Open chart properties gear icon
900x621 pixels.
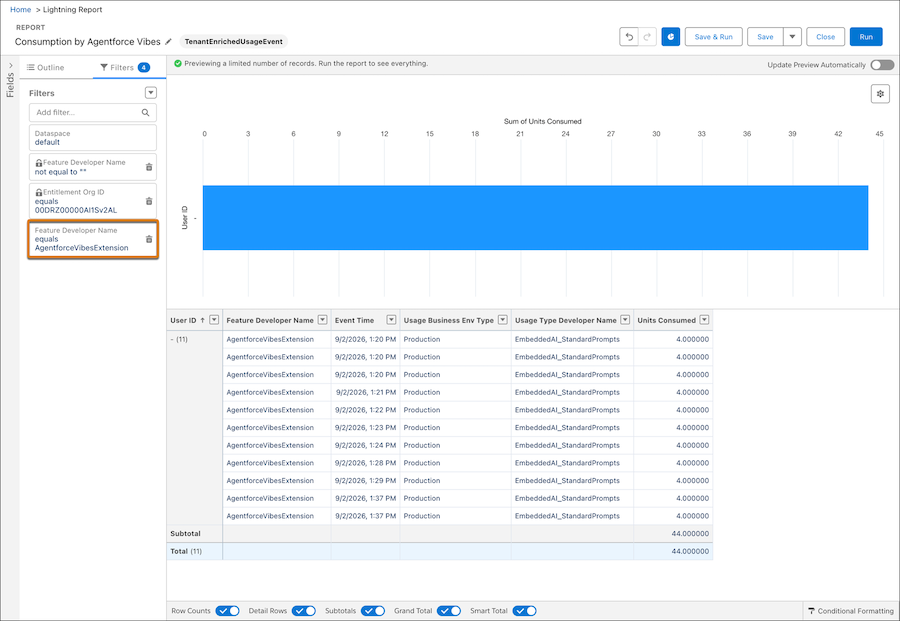880,94
